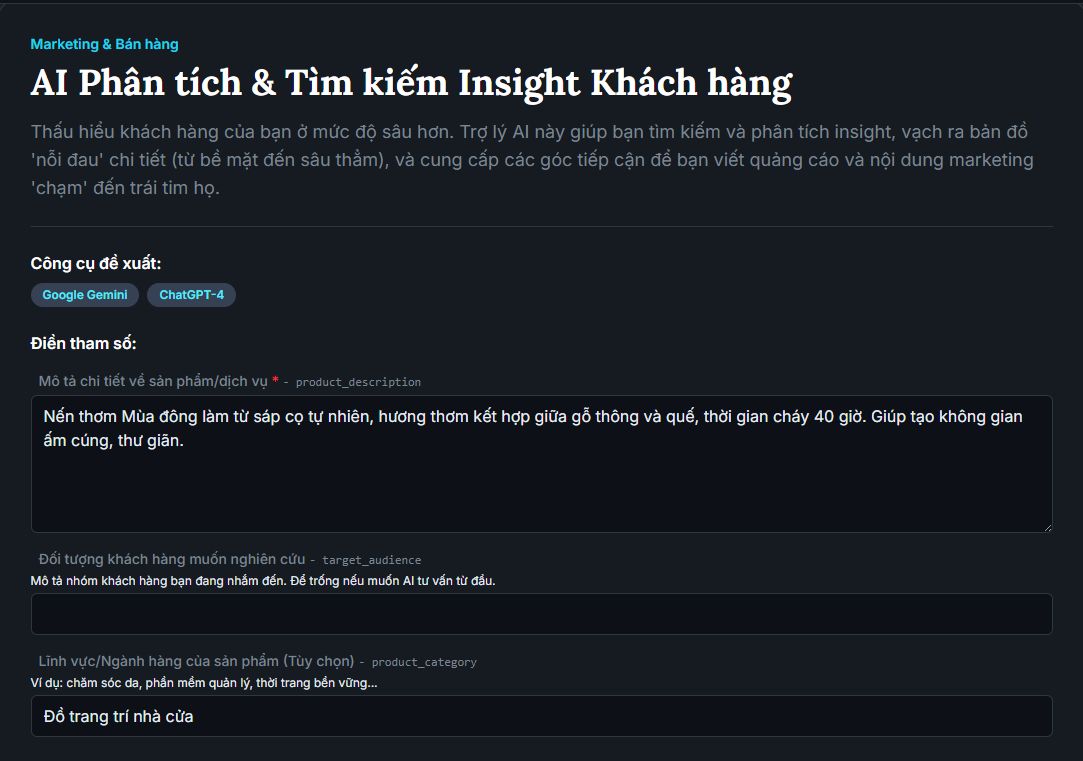
Task: Click the hint text about nhóm khách hàng
Action: pyautogui.click(x=262, y=581)
